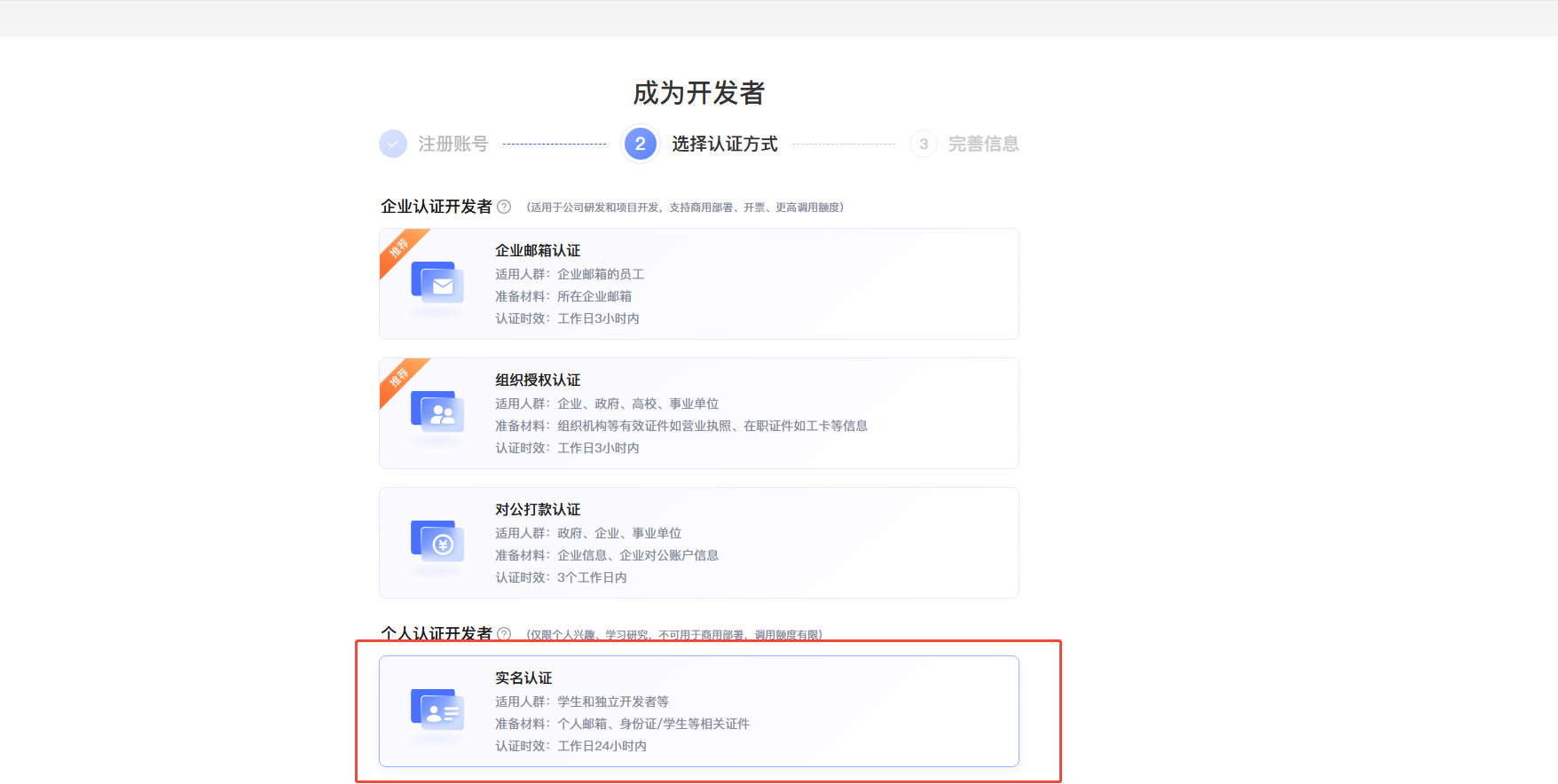Choose the 组织授权认证 title
The height and width of the screenshot is (784, 1558).
(x=538, y=380)
